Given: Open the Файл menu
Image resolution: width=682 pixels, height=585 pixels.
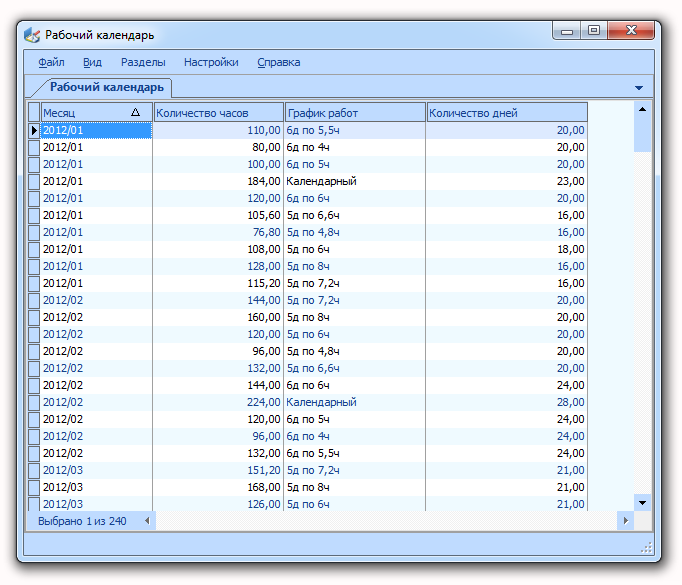Looking at the screenshot, I should click(x=51, y=62).
